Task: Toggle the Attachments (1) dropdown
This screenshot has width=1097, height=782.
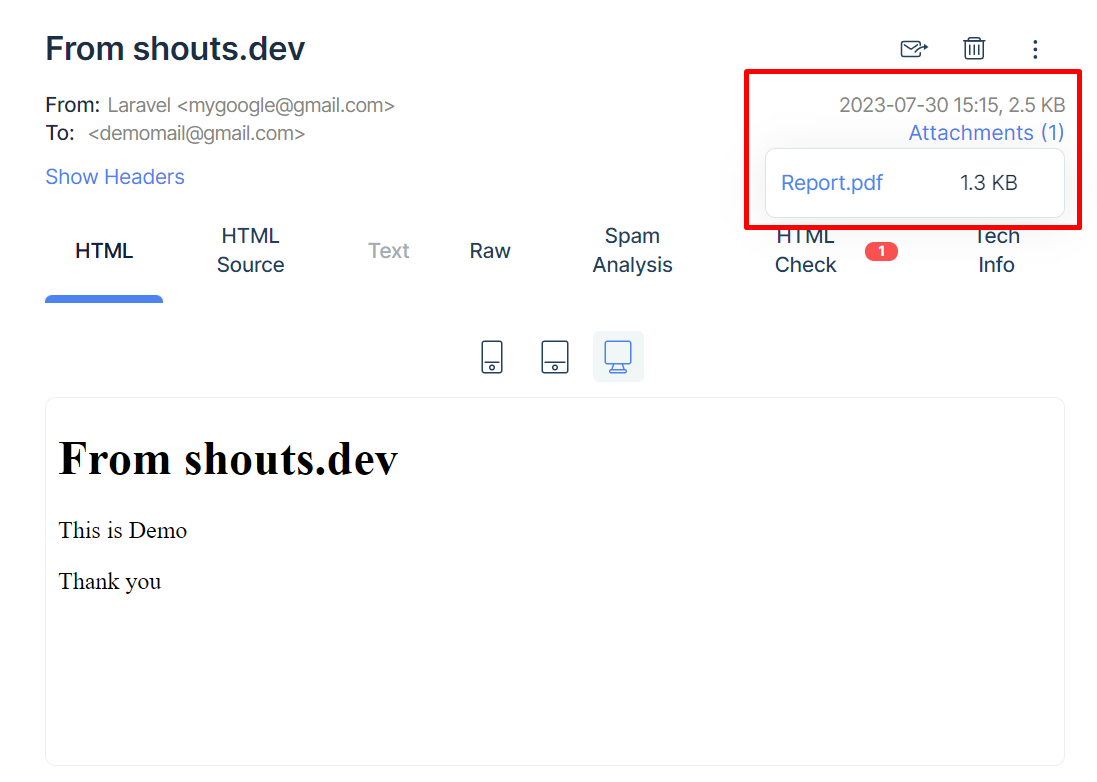Action: pyautogui.click(x=986, y=133)
